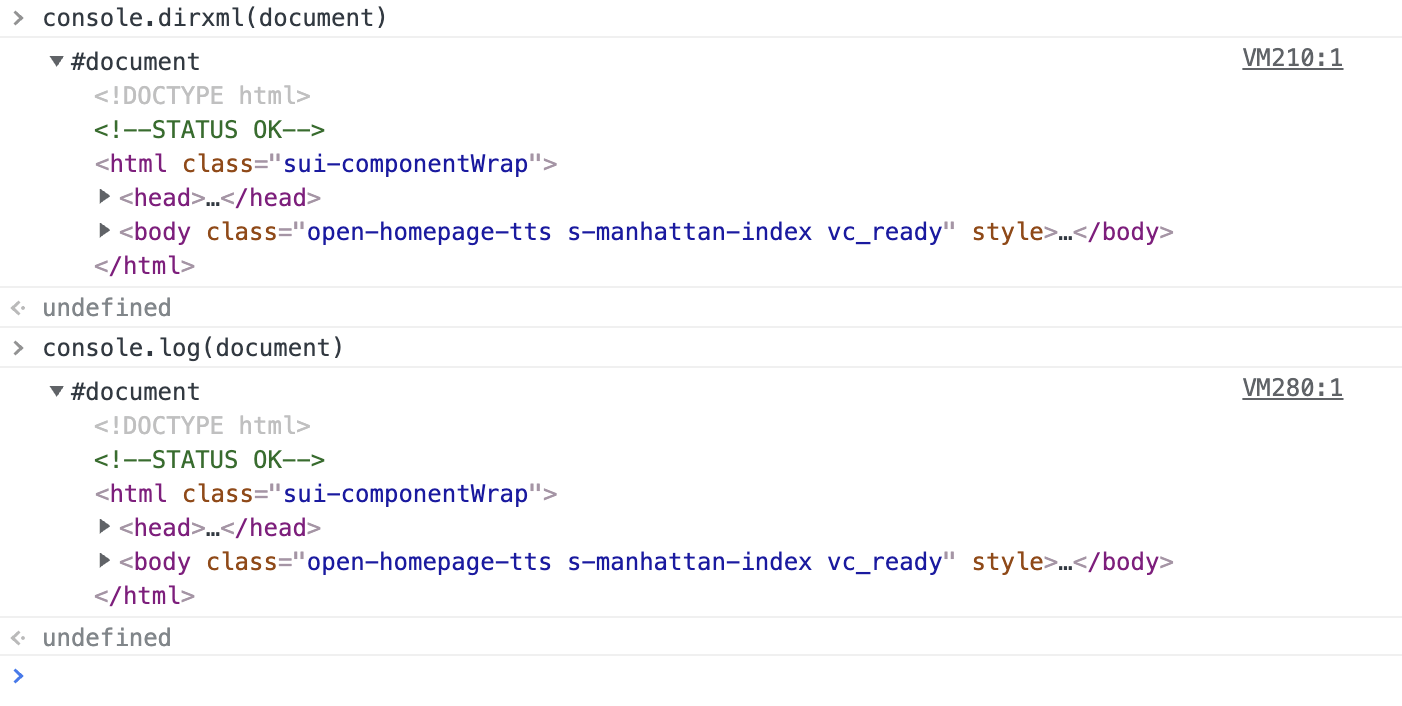The height and width of the screenshot is (706, 1402).
Task: Click the first undefined return value
Action: [106, 308]
